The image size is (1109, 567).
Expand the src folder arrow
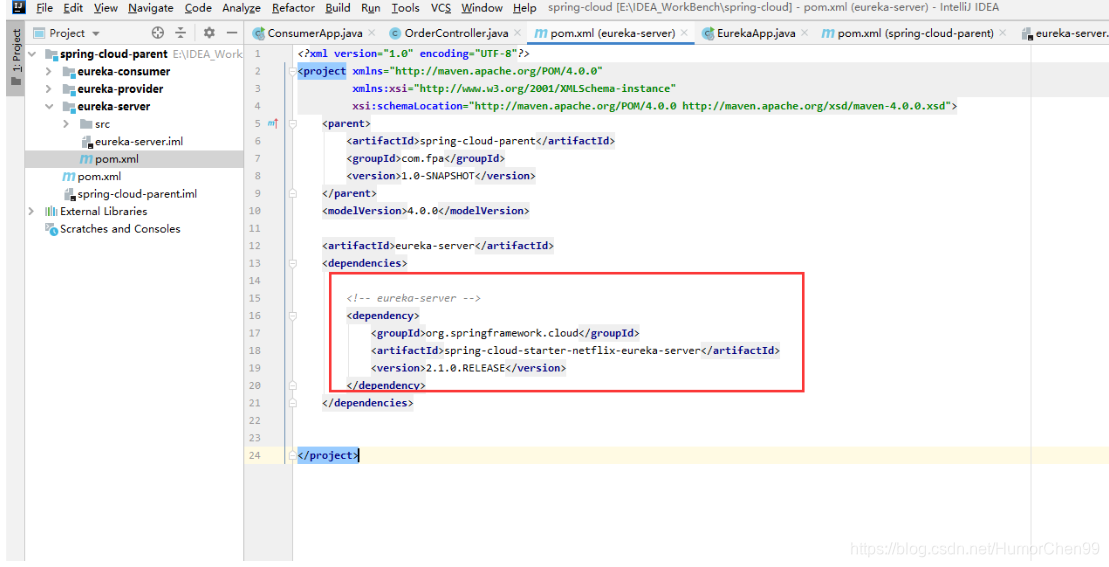pyautogui.click(x=66, y=124)
